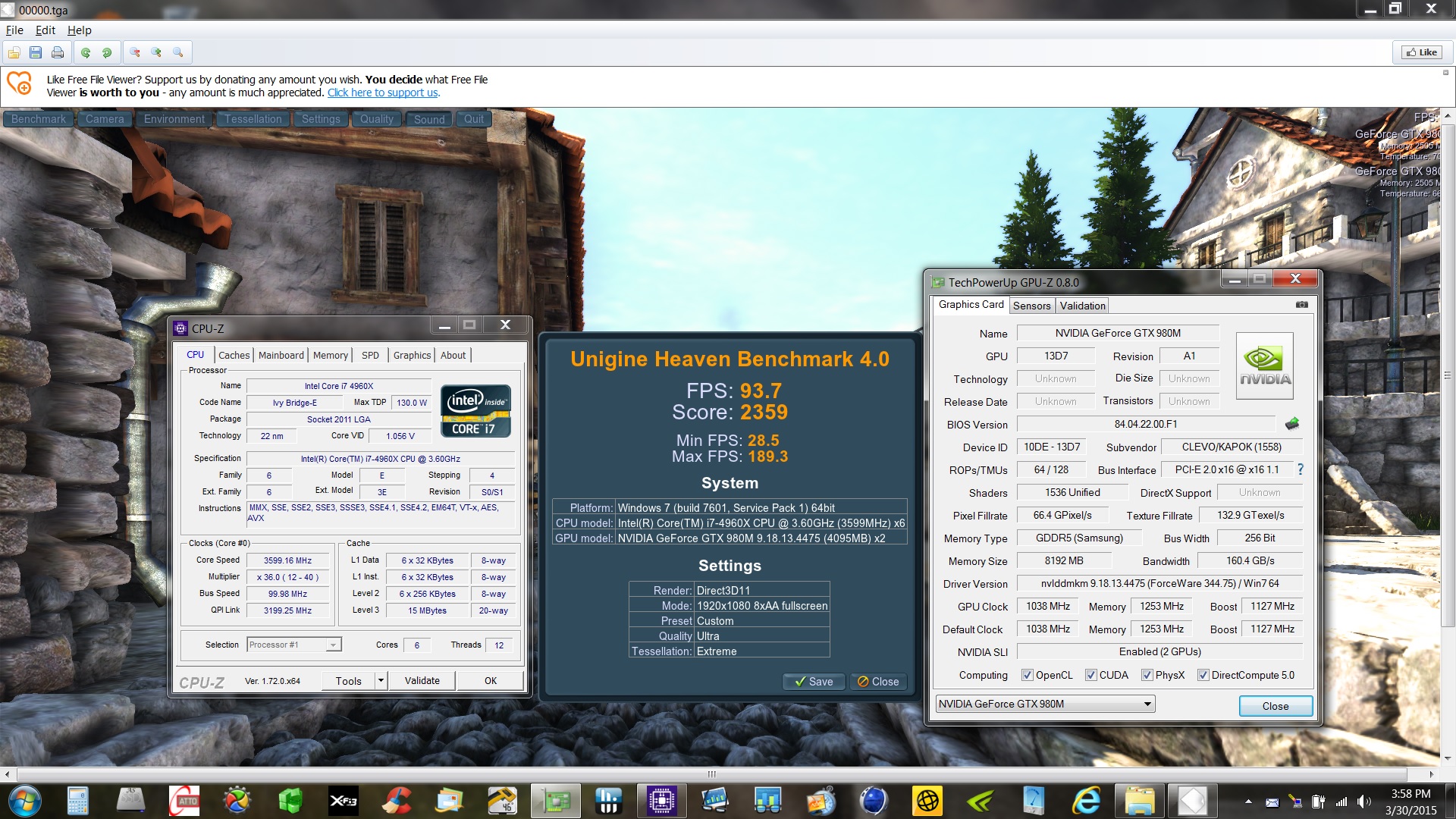The image size is (1456, 819).
Task: Switch to the About tab in CPU-Z
Action: [x=453, y=355]
